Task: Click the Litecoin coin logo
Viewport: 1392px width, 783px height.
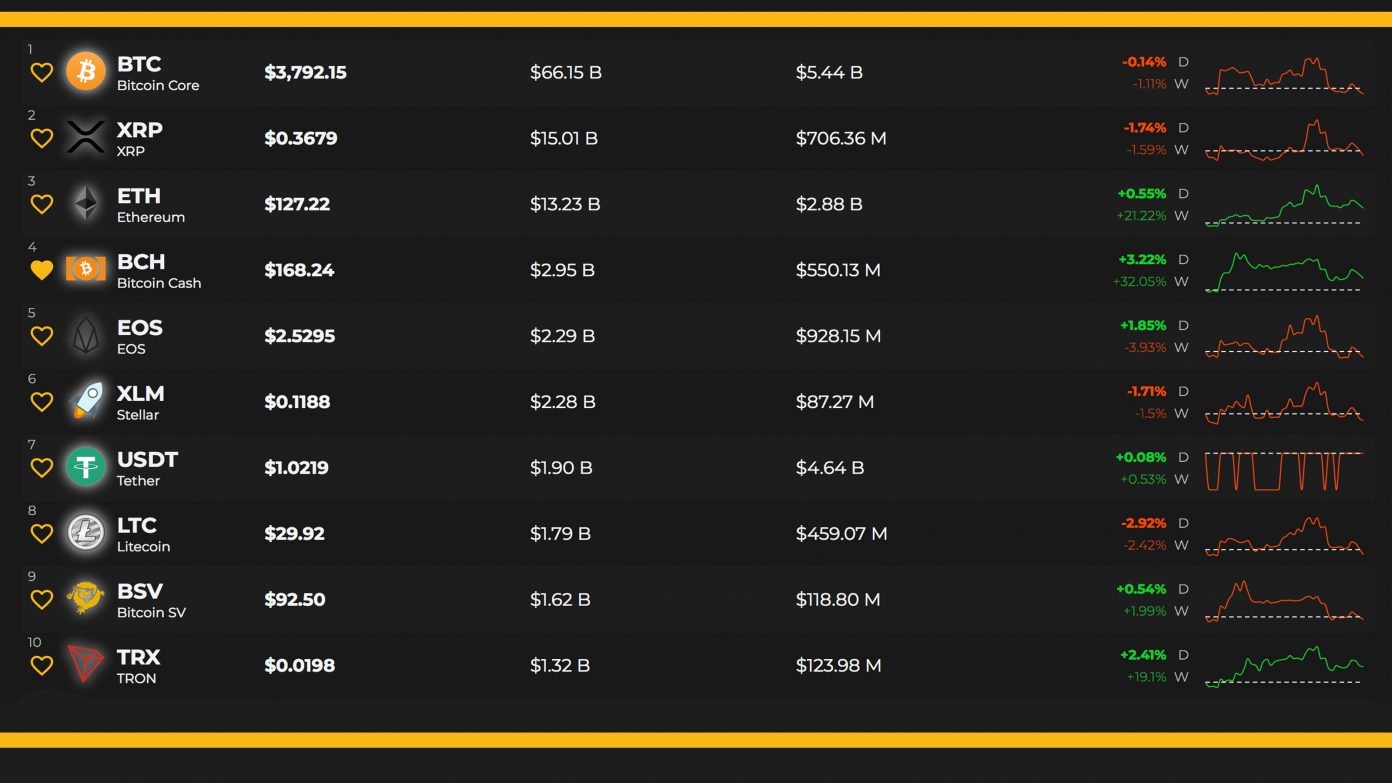Action: (x=86, y=533)
